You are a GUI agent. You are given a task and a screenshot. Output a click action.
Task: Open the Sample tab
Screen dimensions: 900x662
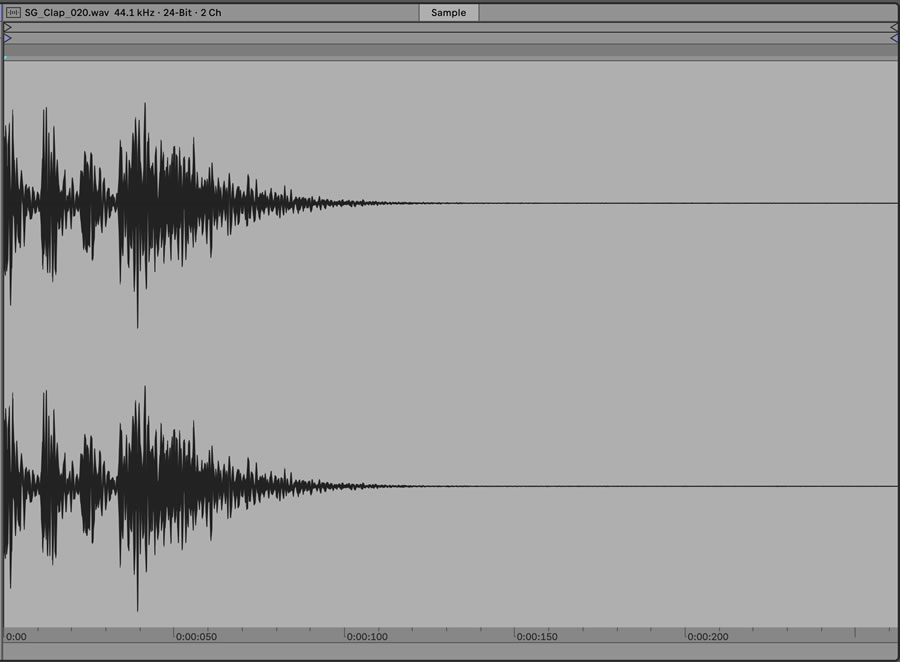pos(448,12)
